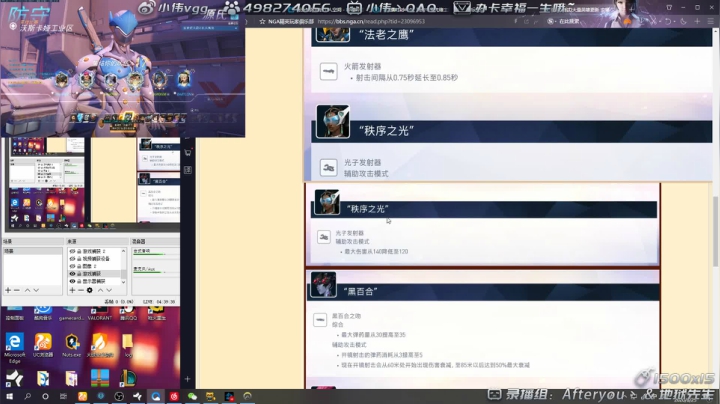Image resolution: width=720 pixels, height=404 pixels.
Task: Click the browser undo arrow icon
Action: 668,22
